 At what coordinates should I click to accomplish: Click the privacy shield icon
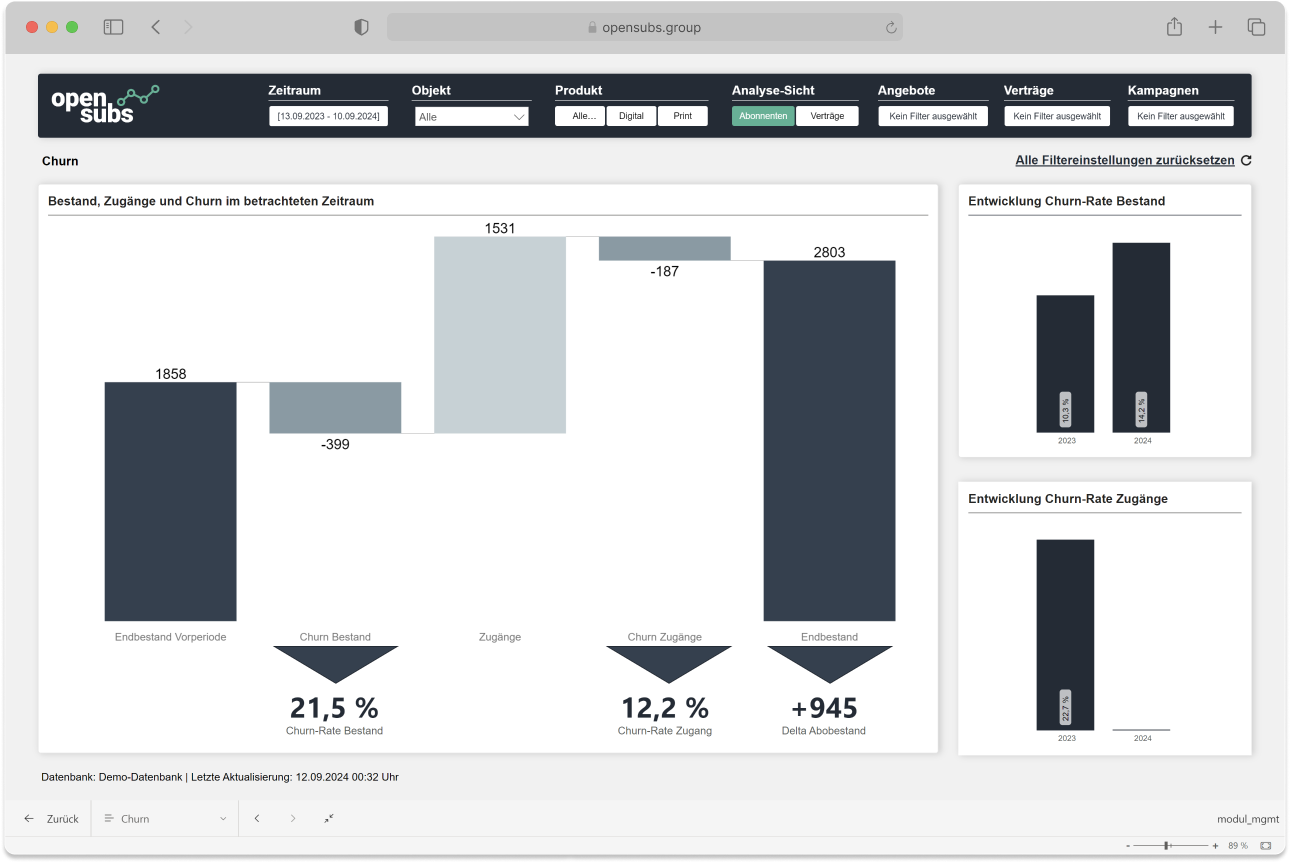[x=362, y=28]
